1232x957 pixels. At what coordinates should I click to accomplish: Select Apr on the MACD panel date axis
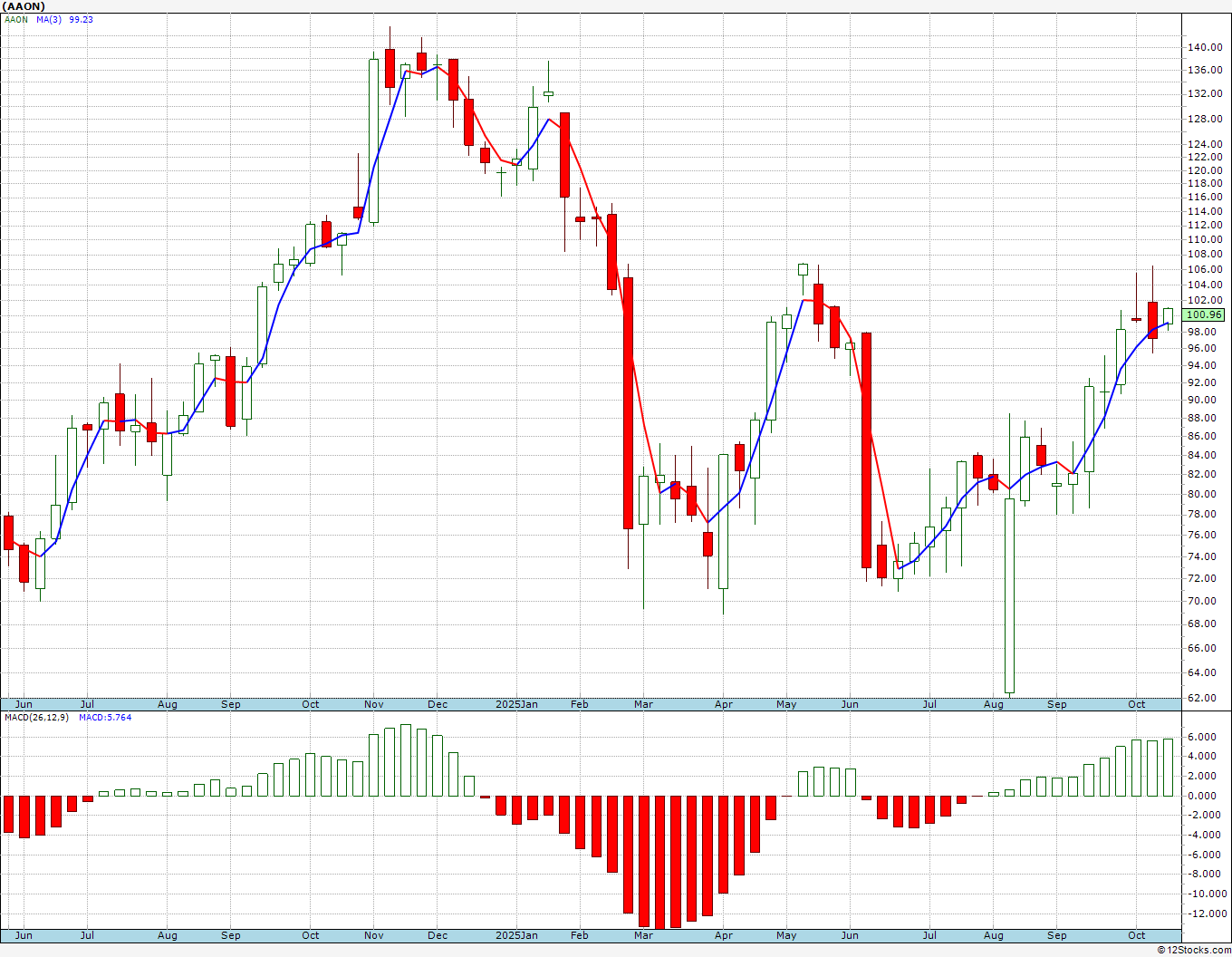[x=724, y=935]
